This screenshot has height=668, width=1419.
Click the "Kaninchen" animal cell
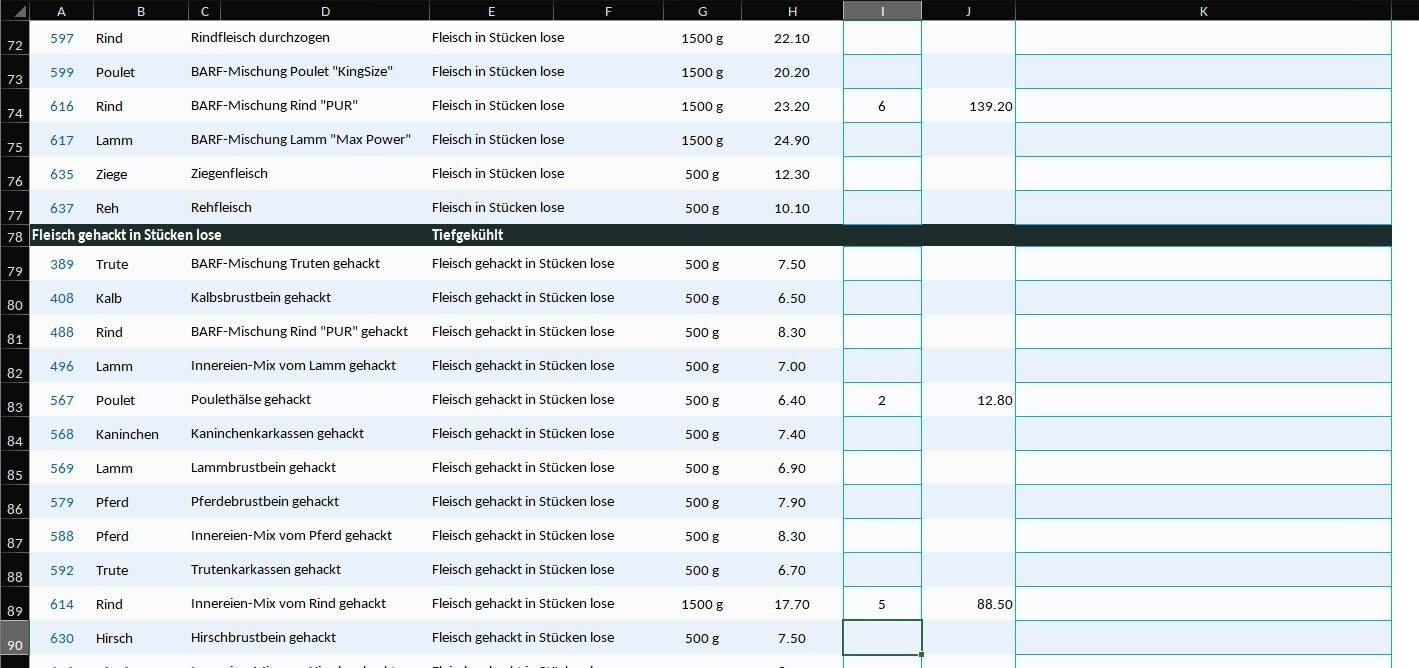(127, 434)
